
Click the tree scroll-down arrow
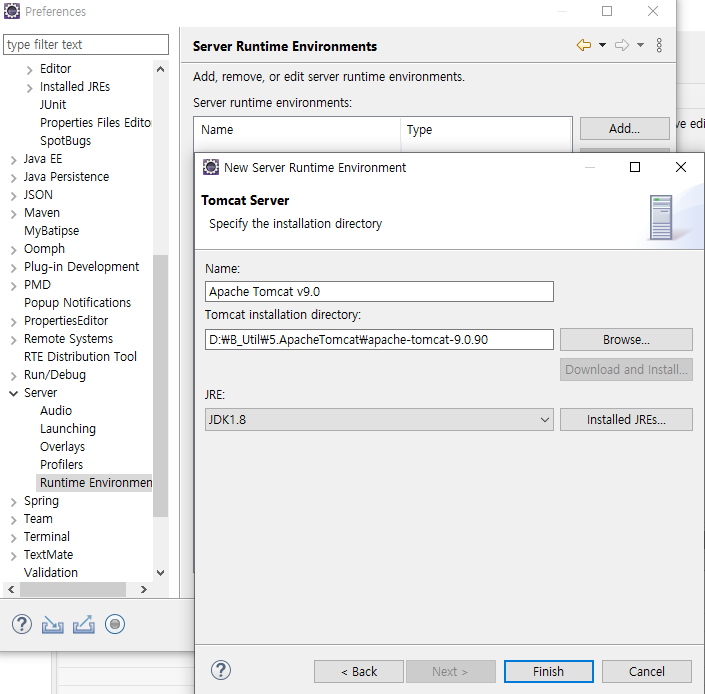pyautogui.click(x=161, y=573)
